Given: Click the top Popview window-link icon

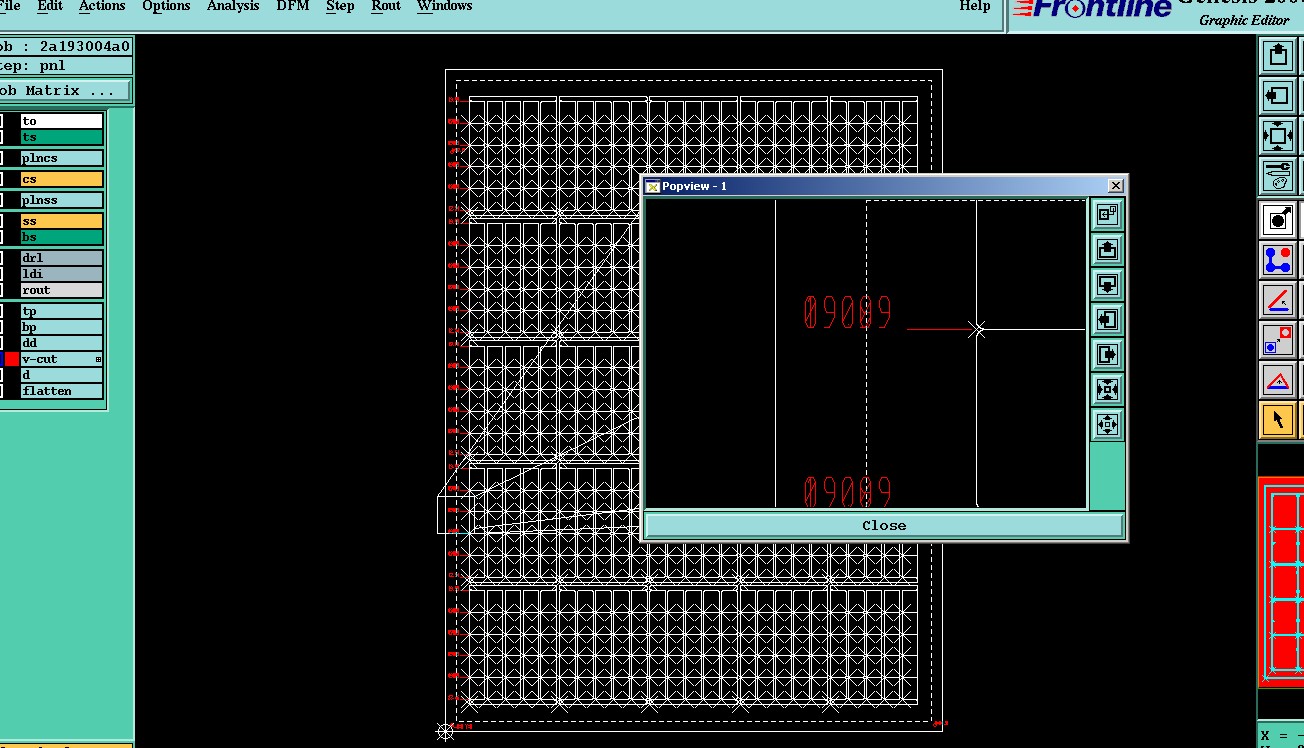Looking at the screenshot, I should (1107, 214).
